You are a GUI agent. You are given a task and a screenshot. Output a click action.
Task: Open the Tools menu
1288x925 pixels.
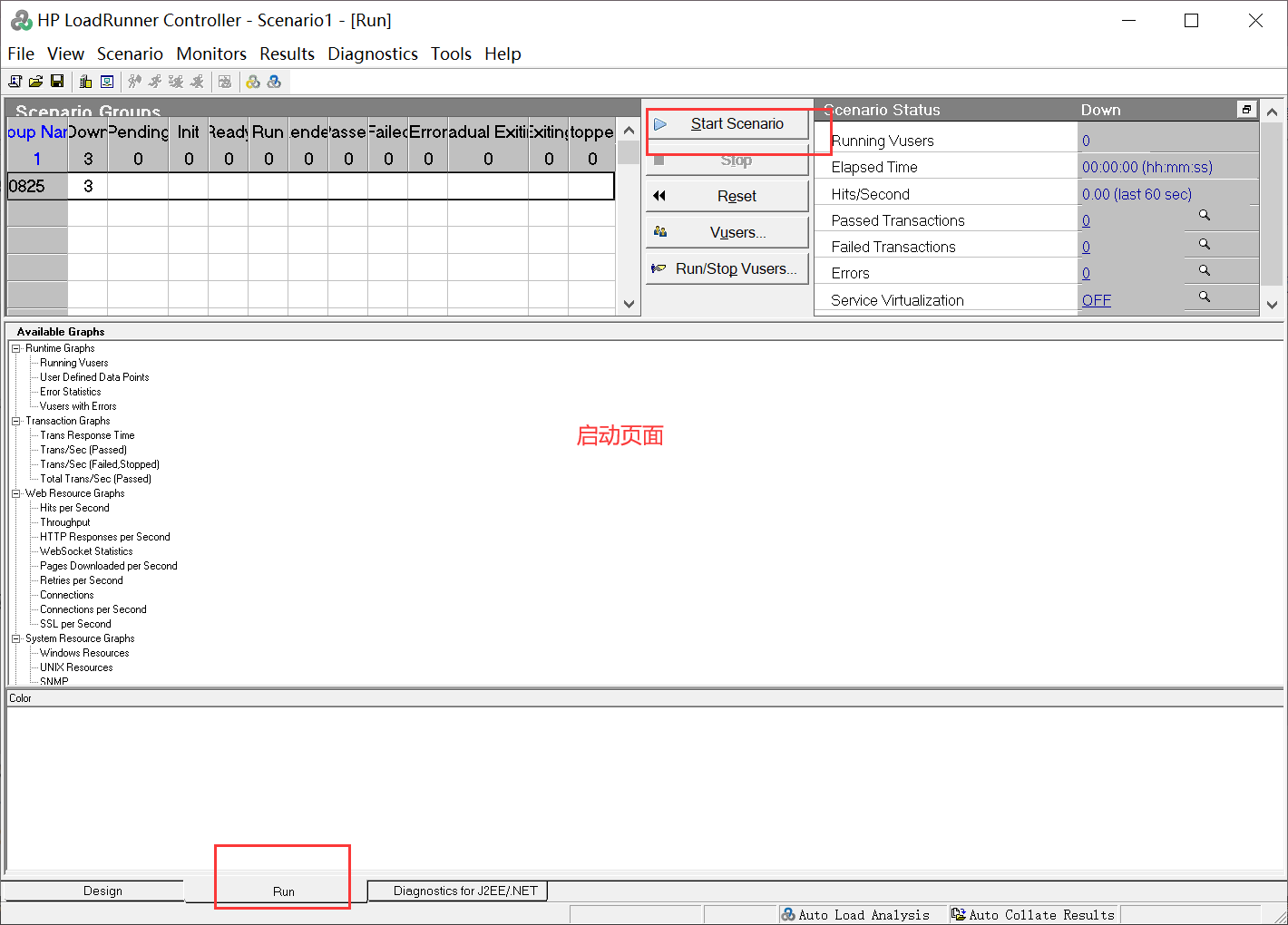click(x=451, y=54)
